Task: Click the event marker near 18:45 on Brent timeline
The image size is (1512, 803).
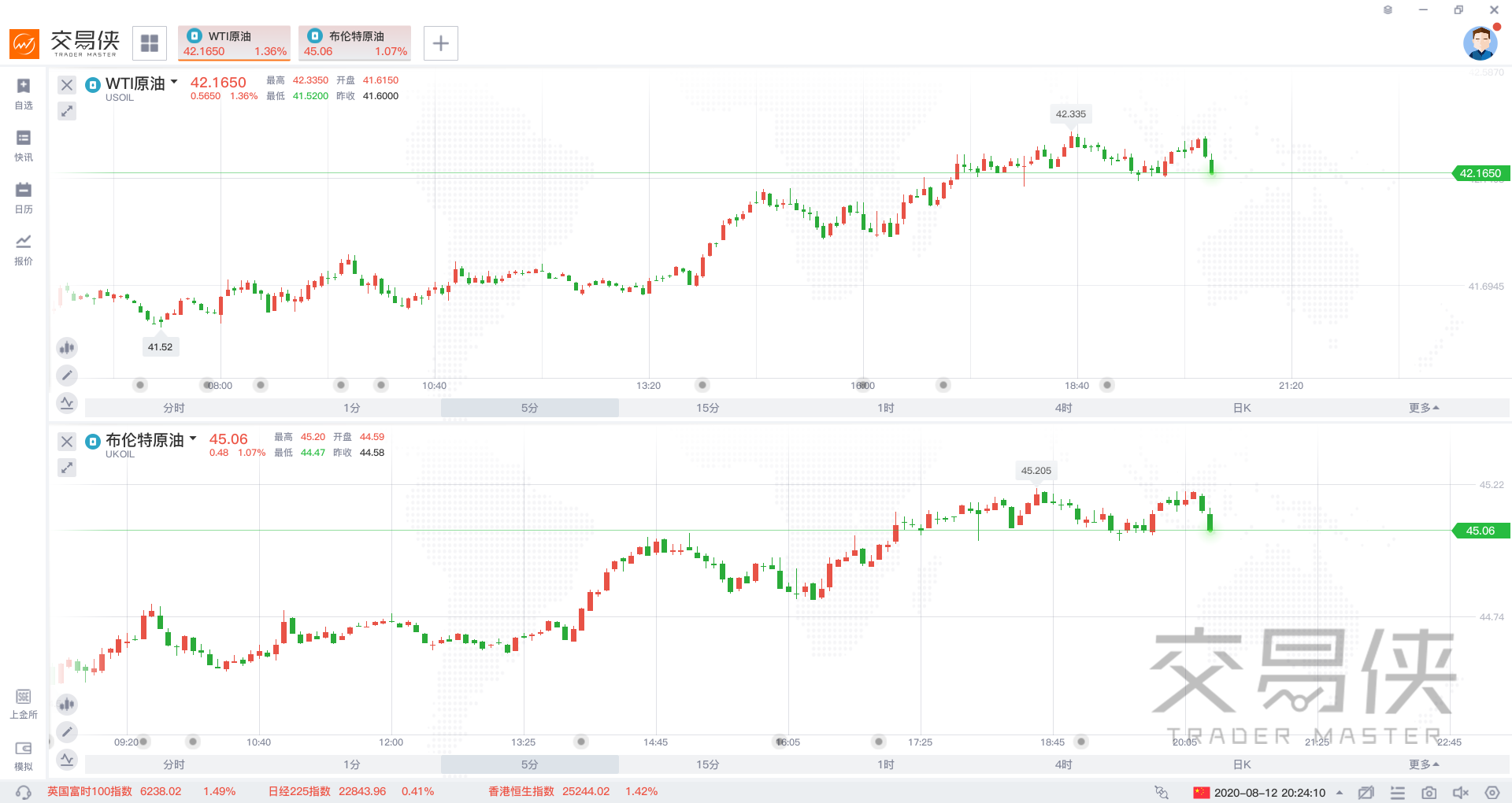Action: pos(1082,742)
